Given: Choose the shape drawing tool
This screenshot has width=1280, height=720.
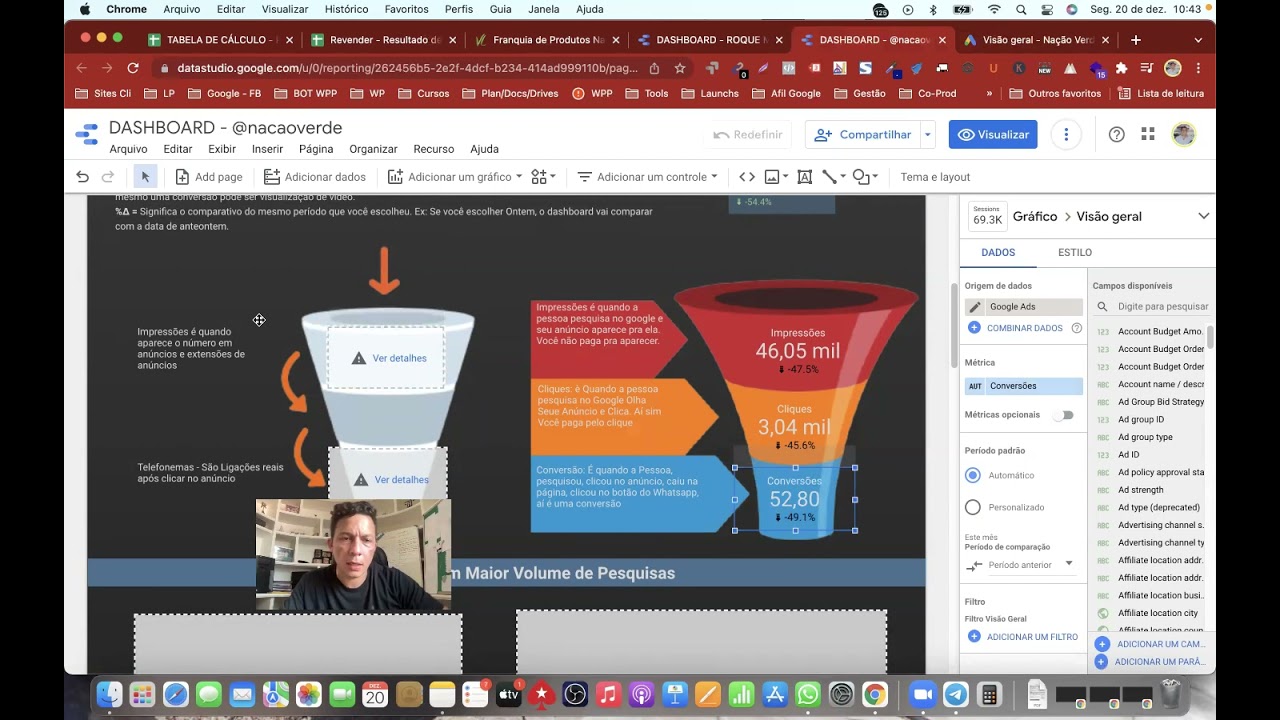Looking at the screenshot, I should click(x=860, y=177).
